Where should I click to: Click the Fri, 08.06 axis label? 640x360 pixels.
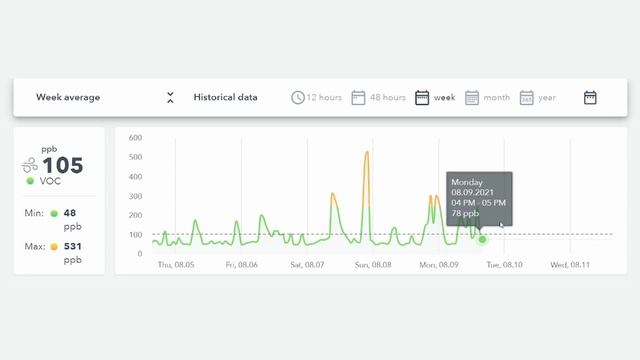(x=242, y=265)
